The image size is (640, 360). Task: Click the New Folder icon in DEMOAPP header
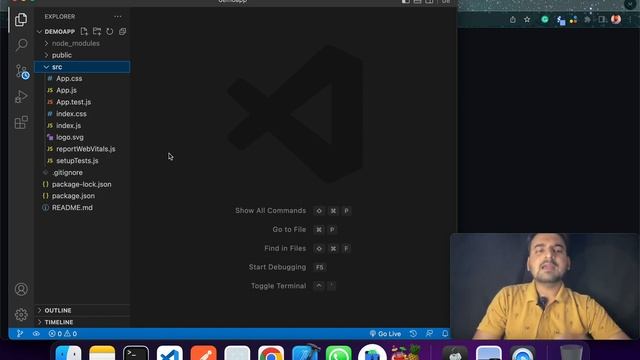(97, 31)
